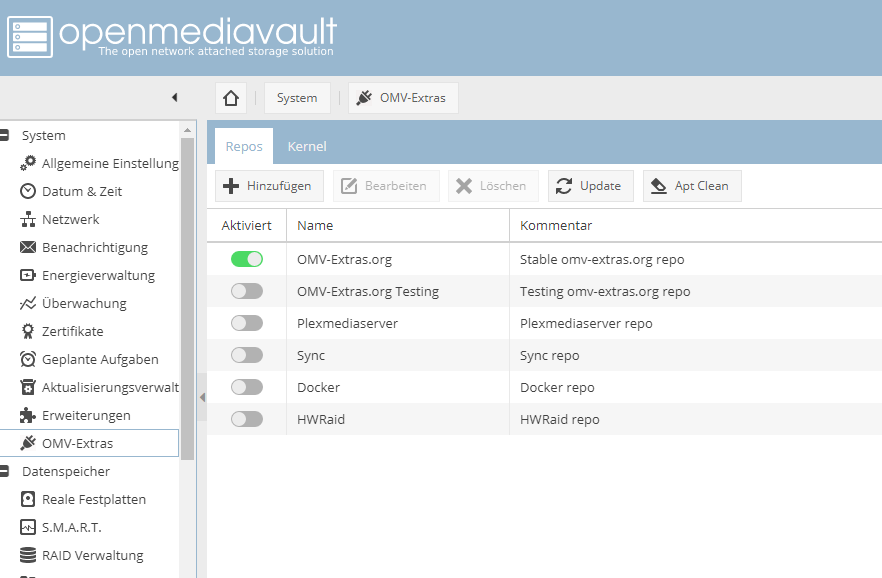Image resolution: width=882 pixels, height=578 pixels.
Task: Enable the HWRaid repo toggle
Action: point(247,419)
